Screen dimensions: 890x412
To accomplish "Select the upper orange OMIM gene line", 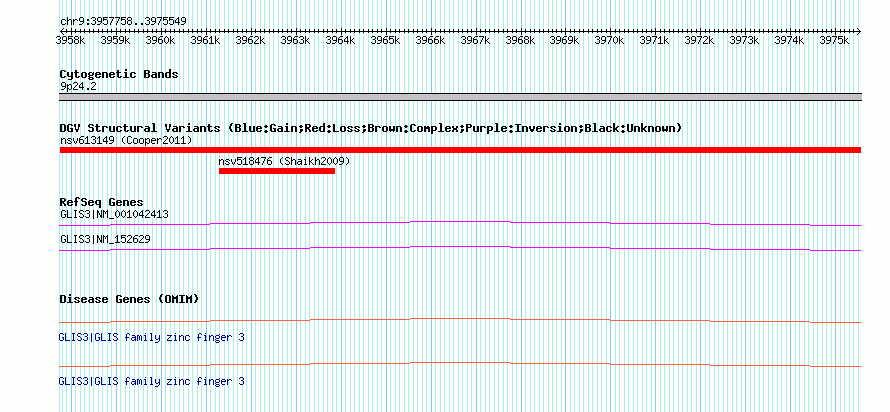I will pyautogui.click(x=460, y=321).
